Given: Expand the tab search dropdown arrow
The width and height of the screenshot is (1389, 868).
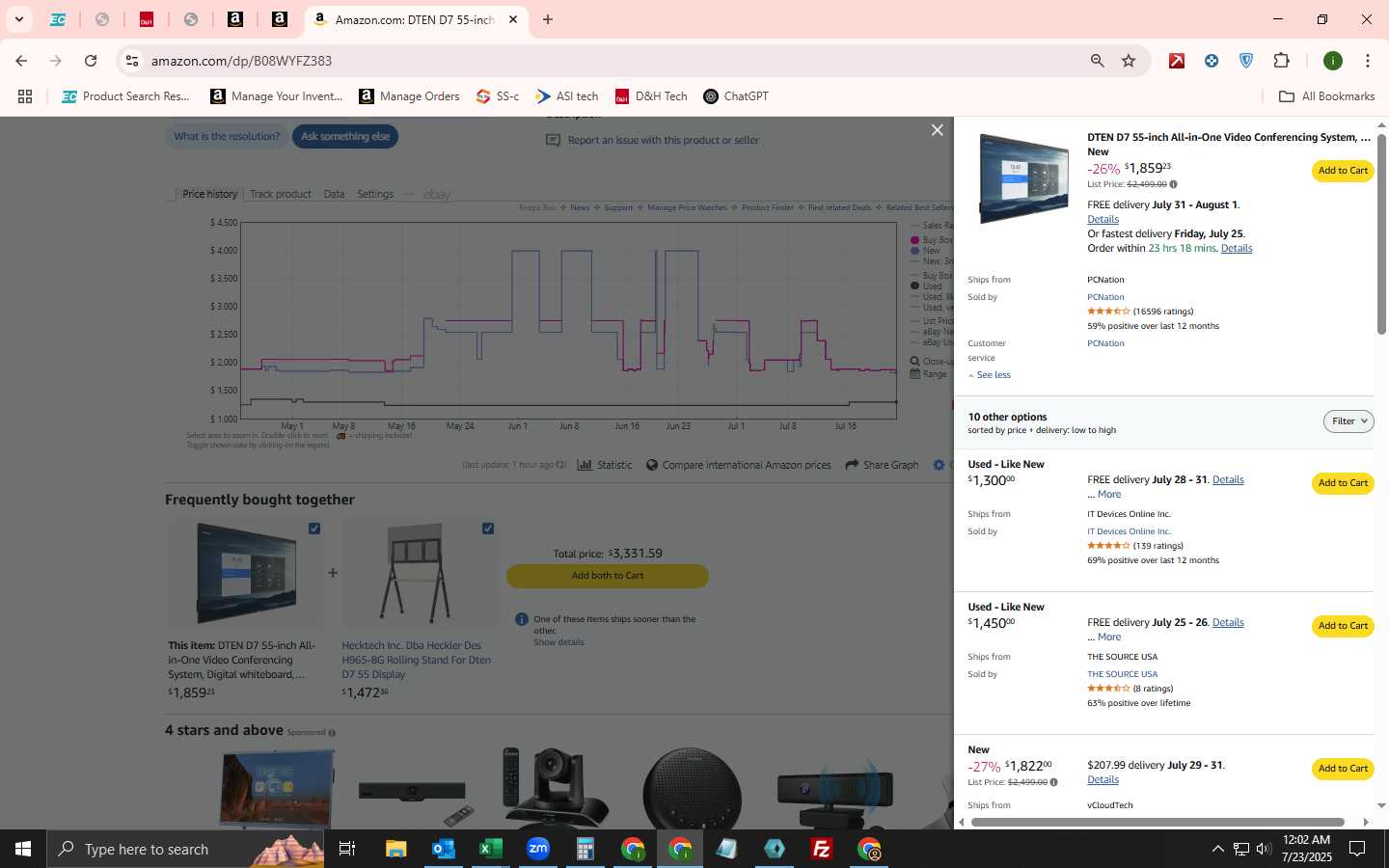Looking at the screenshot, I should coord(18,19).
